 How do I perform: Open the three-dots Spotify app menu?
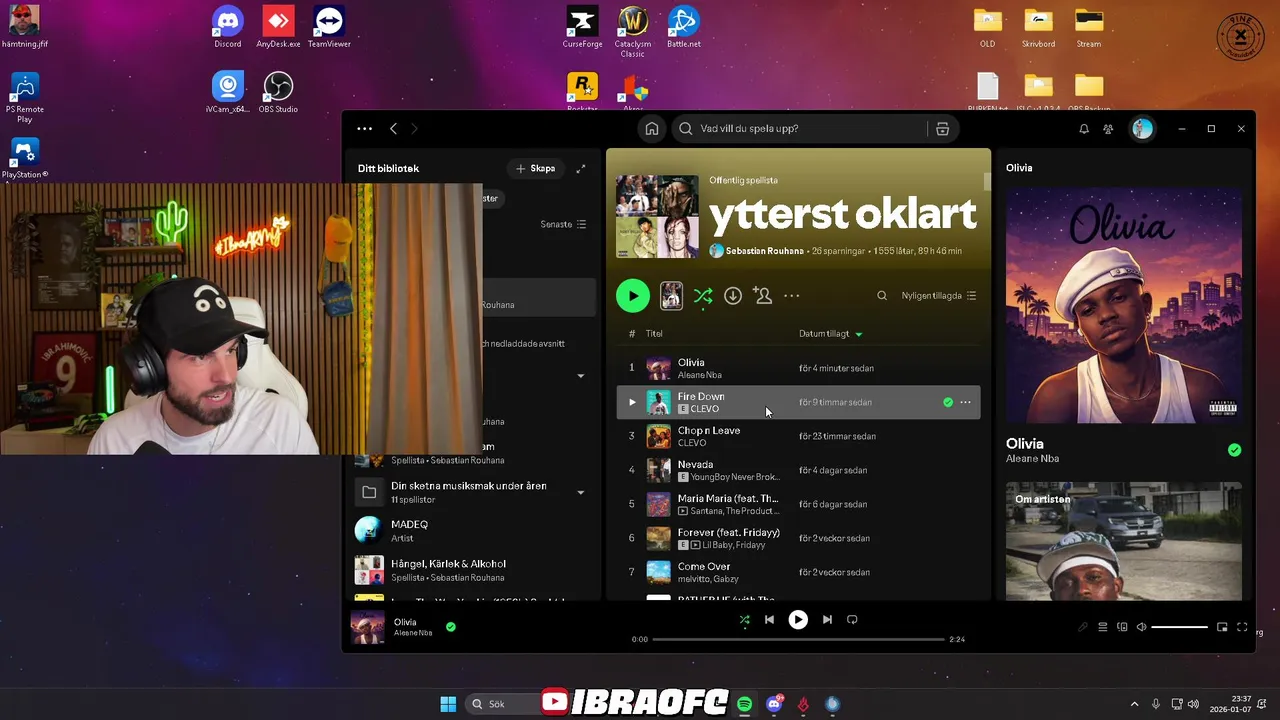[x=365, y=128]
